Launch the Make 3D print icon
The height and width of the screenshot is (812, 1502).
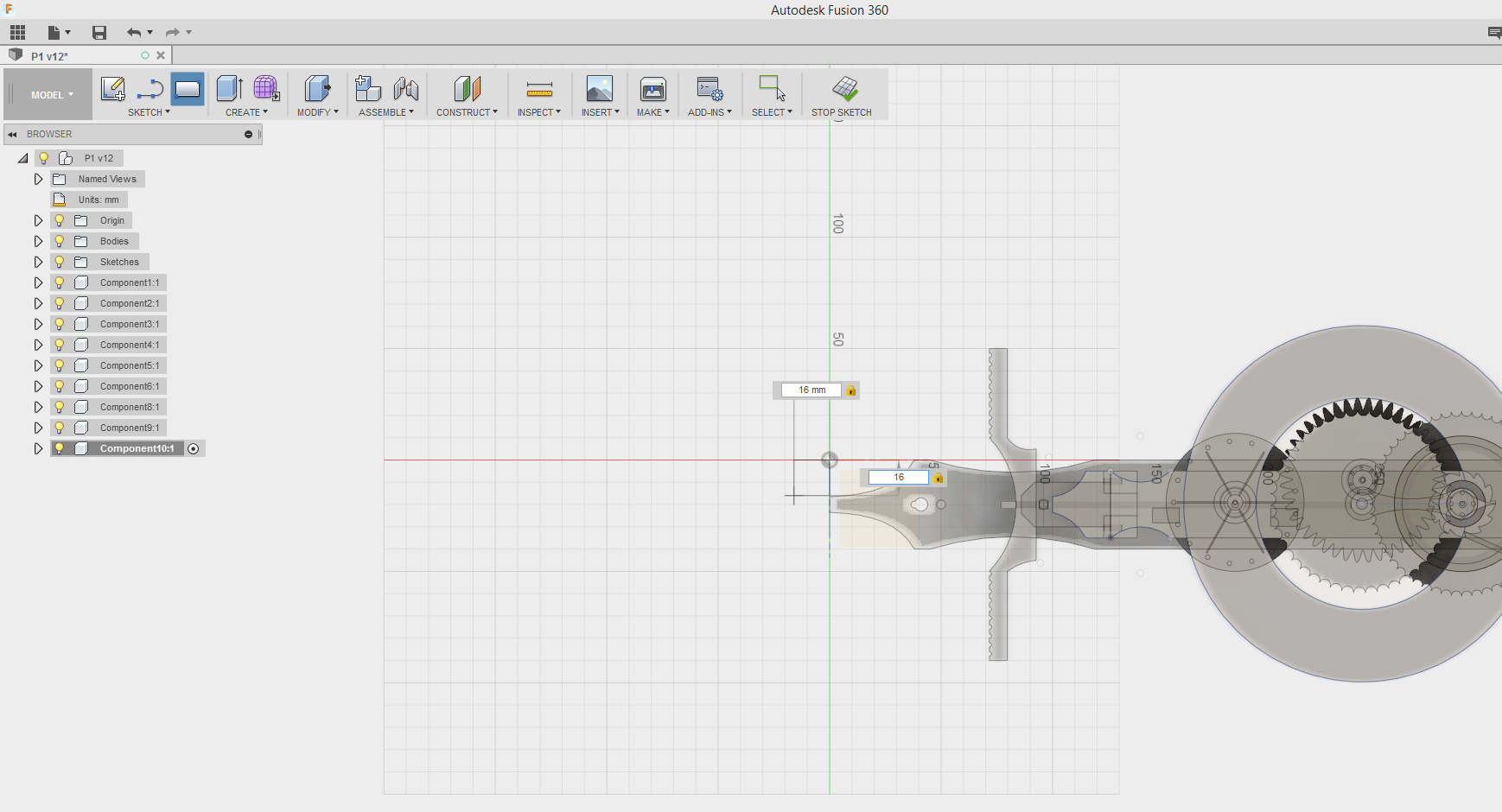(x=653, y=89)
